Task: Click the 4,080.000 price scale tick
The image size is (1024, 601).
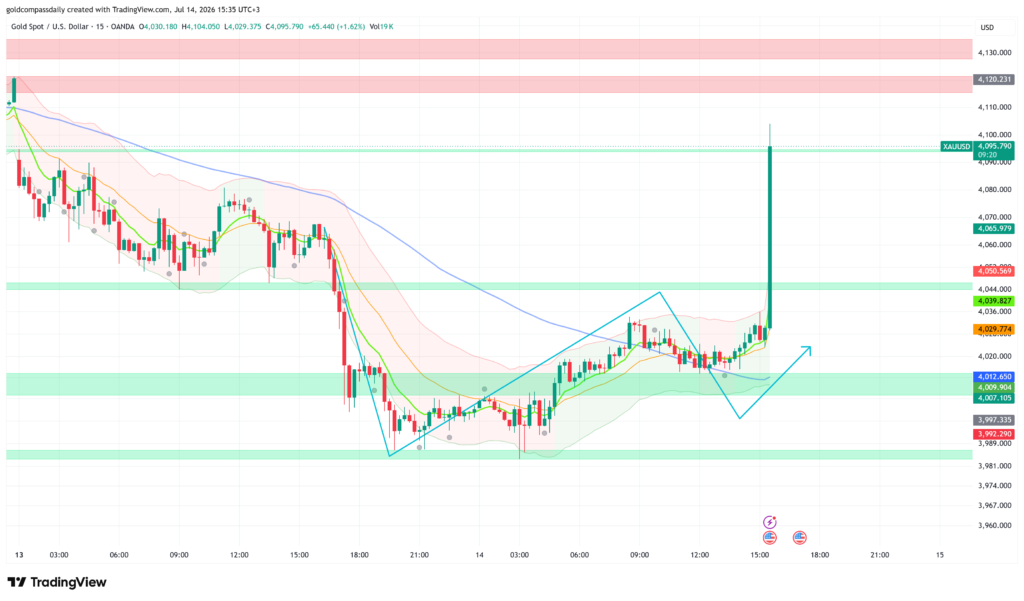Action: click(995, 190)
